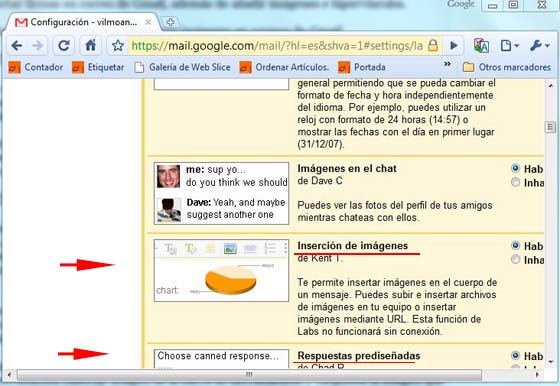Click the numbered list icon in the preview toolbar

270,248
